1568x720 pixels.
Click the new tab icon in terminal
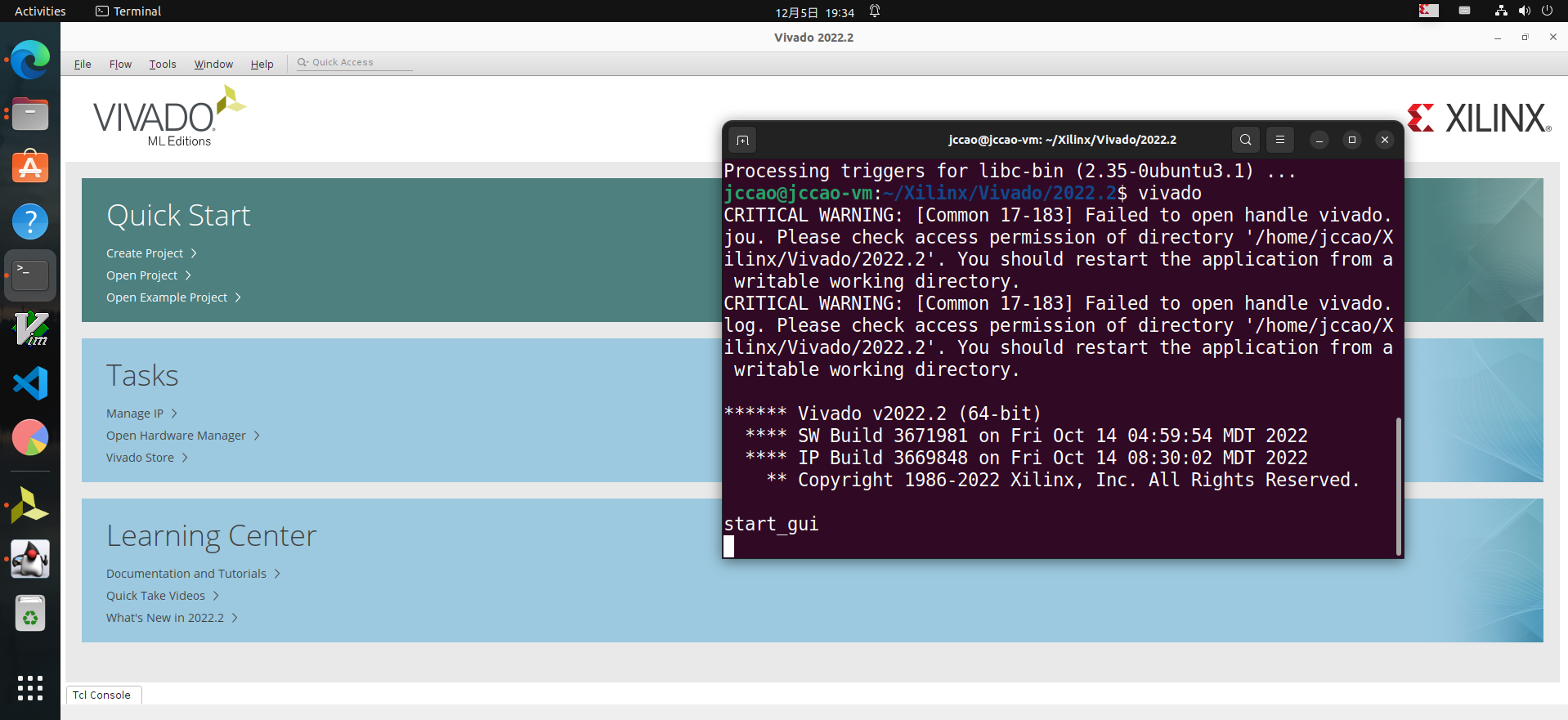(742, 140)
